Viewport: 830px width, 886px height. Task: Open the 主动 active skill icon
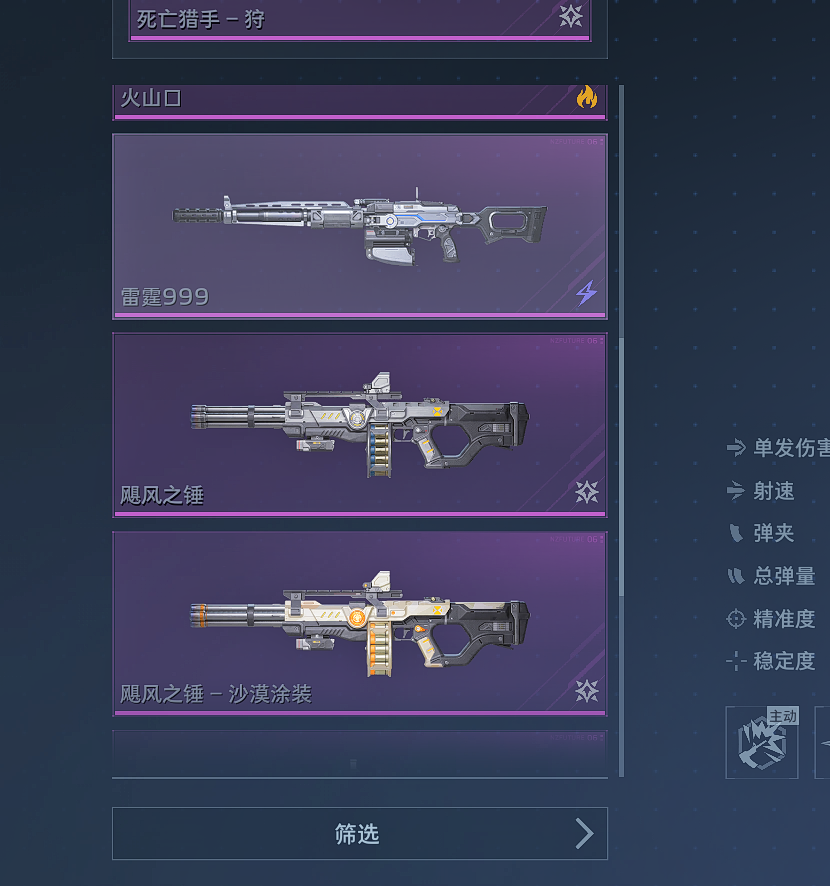[762, 742]
